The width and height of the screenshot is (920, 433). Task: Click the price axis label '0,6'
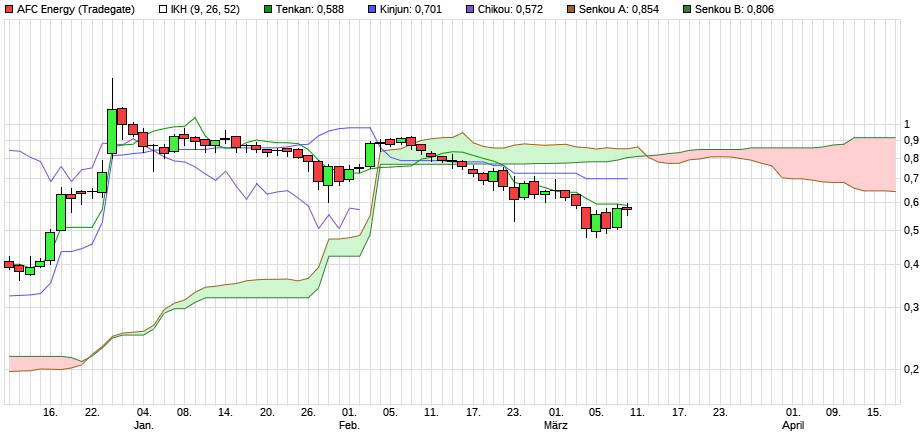click(911, 202)
